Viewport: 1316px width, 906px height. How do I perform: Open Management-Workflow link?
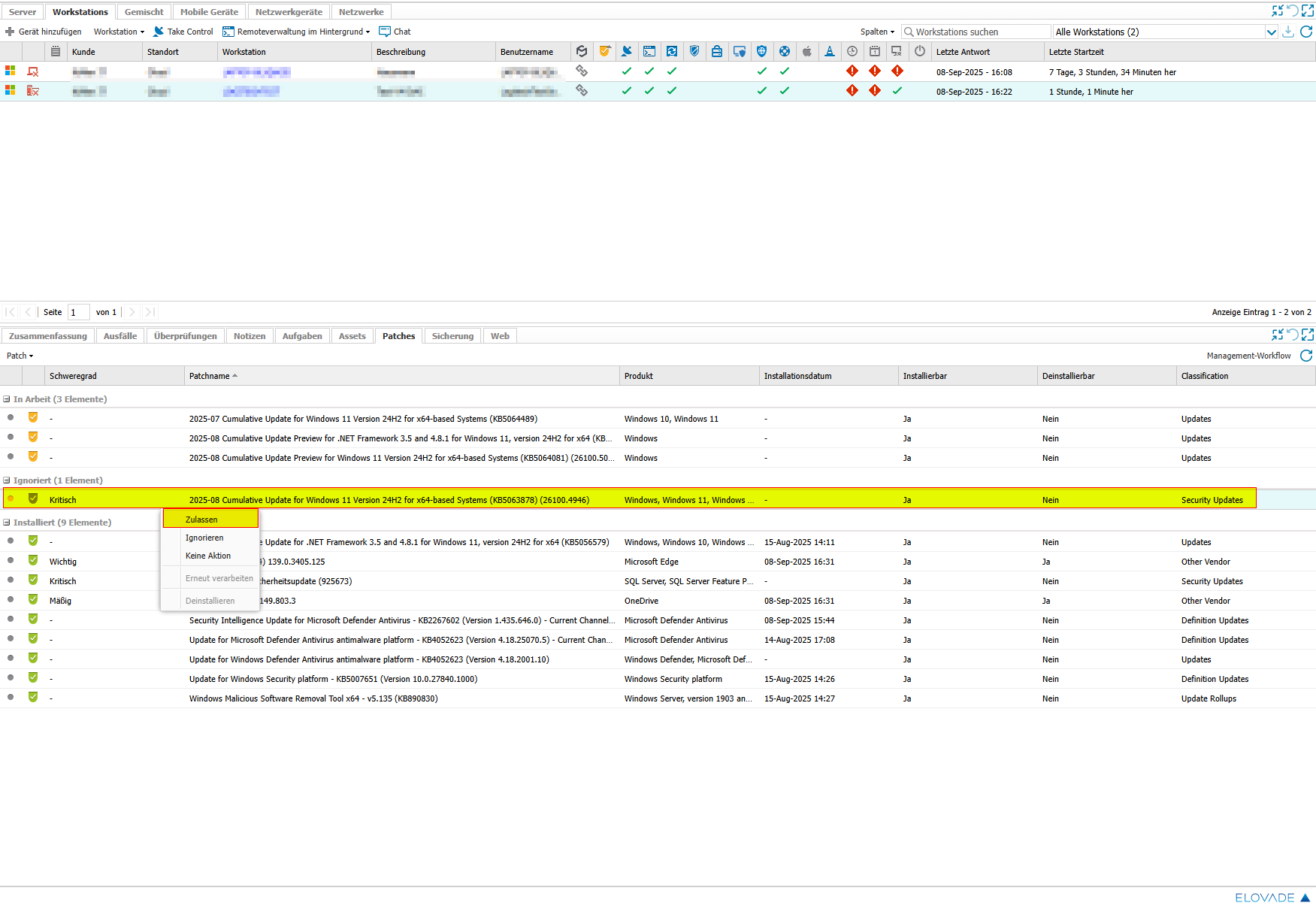point(1248,356)
